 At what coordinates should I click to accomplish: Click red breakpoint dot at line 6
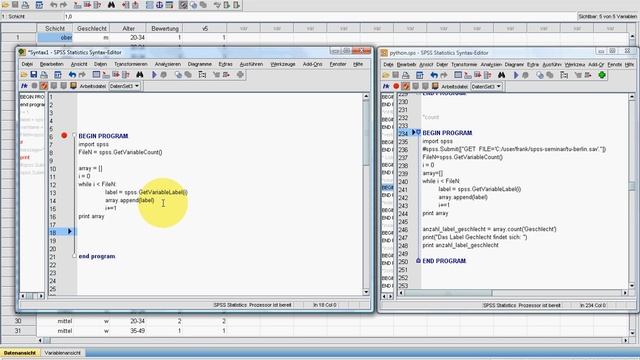point(64,136)
